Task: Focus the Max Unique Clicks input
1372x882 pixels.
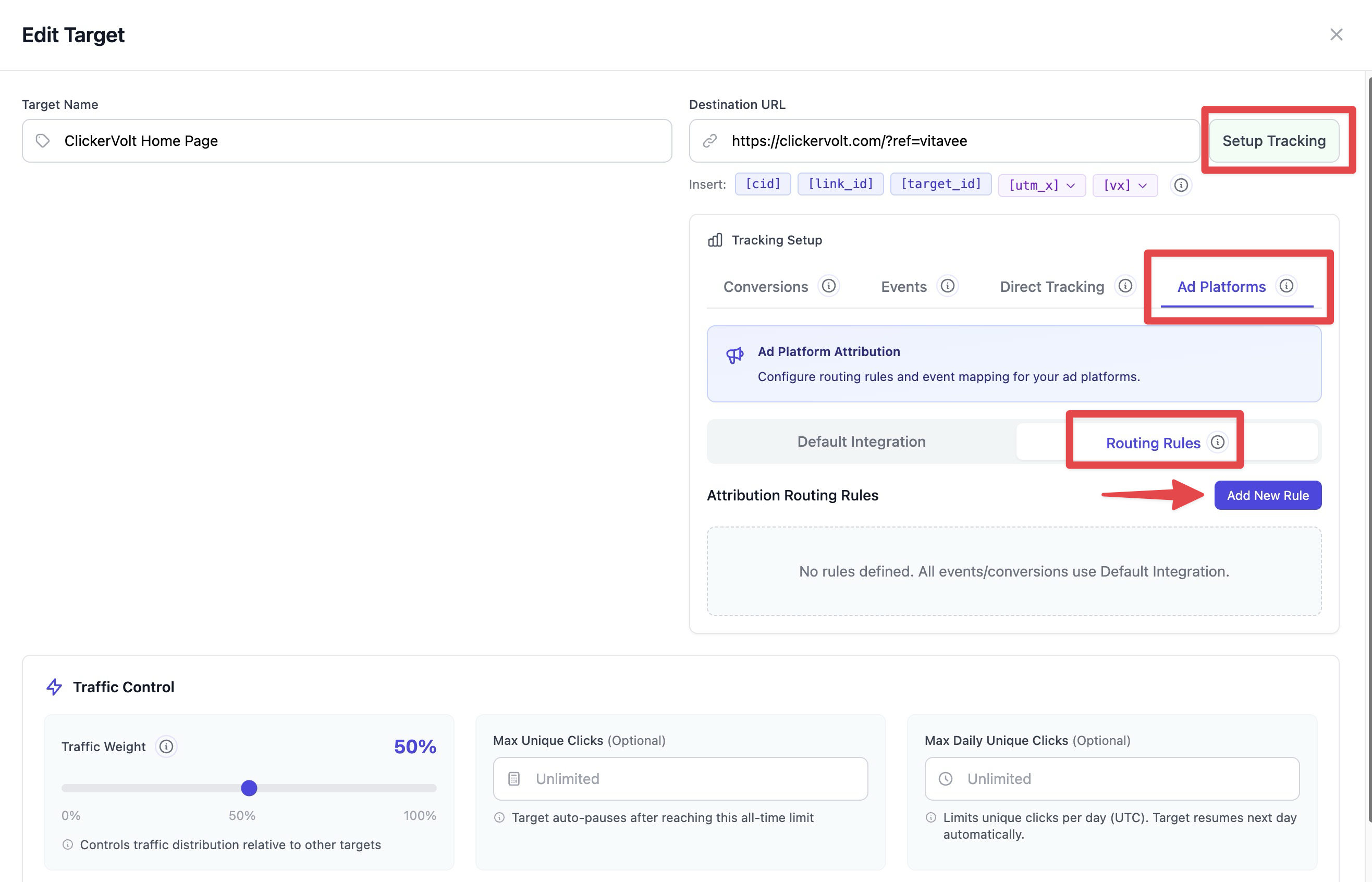Action: coord(680,779)
